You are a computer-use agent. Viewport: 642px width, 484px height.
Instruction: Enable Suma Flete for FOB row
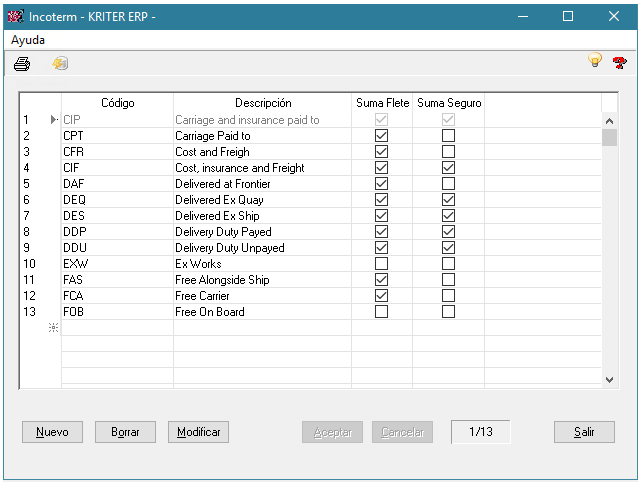(381, 312)
